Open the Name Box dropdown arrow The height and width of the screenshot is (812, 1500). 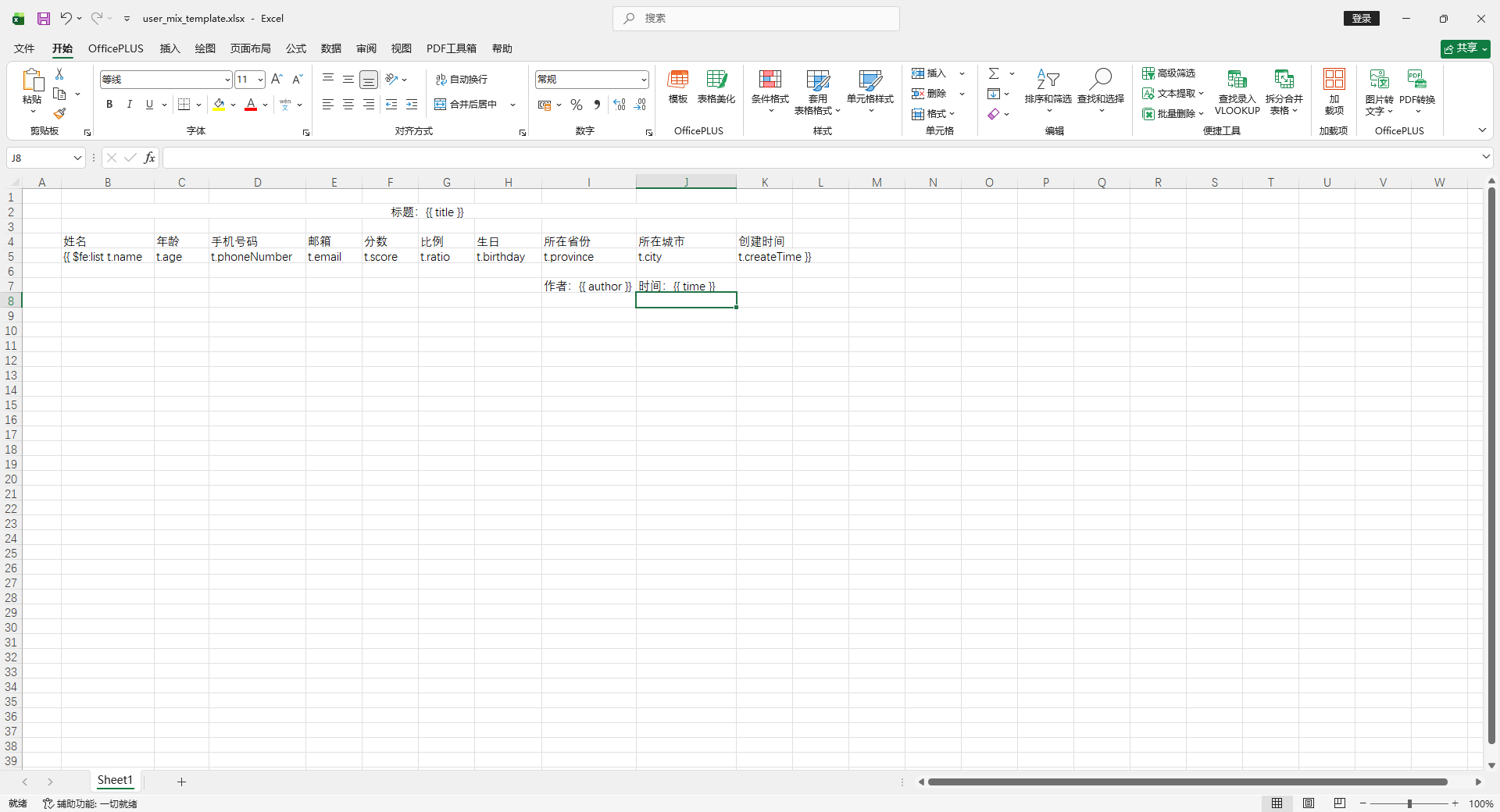pyautogui.click(x=77, y=158)
